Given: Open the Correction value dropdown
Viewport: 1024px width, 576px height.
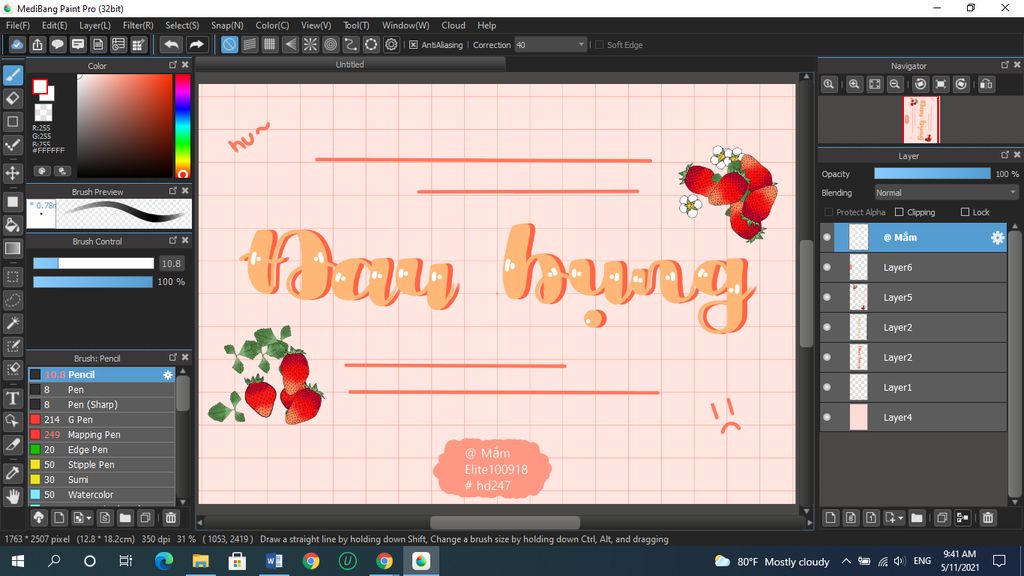Looking at the screenshot, I should 581,44.
